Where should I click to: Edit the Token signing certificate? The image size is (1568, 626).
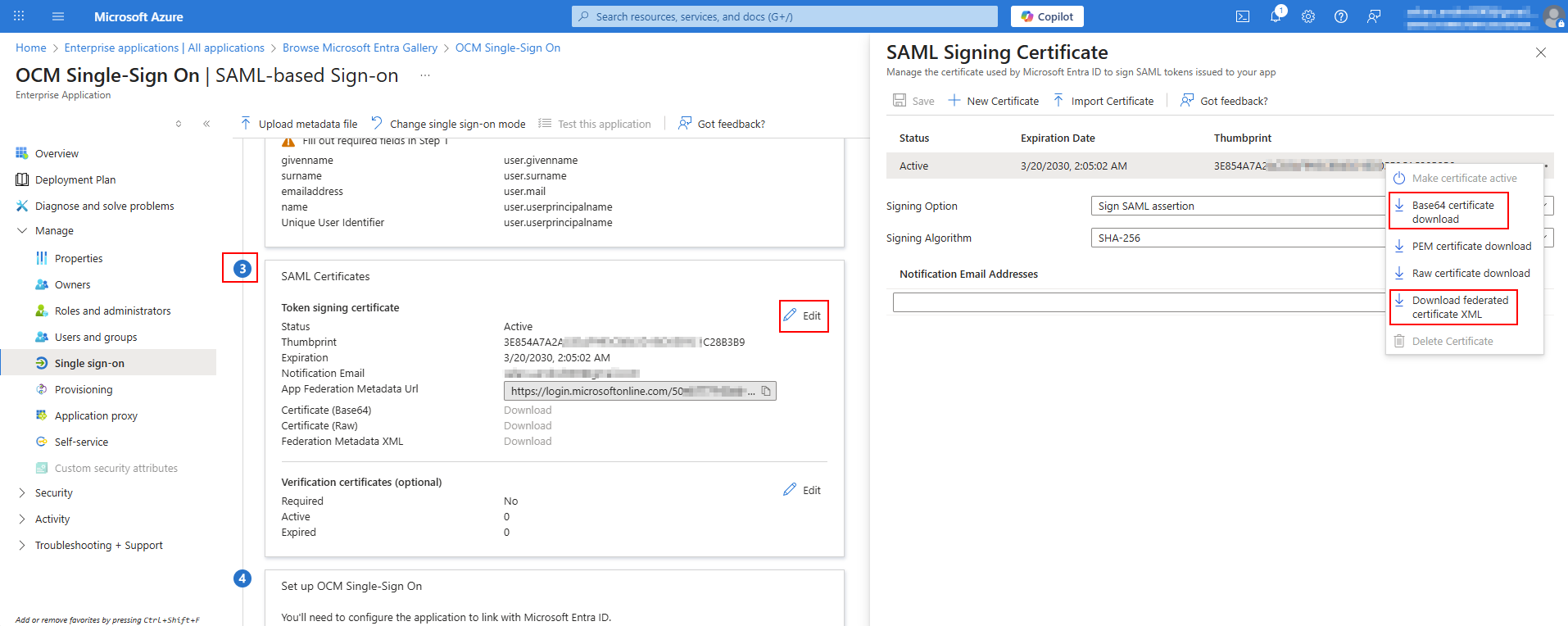tap(802, 315)
